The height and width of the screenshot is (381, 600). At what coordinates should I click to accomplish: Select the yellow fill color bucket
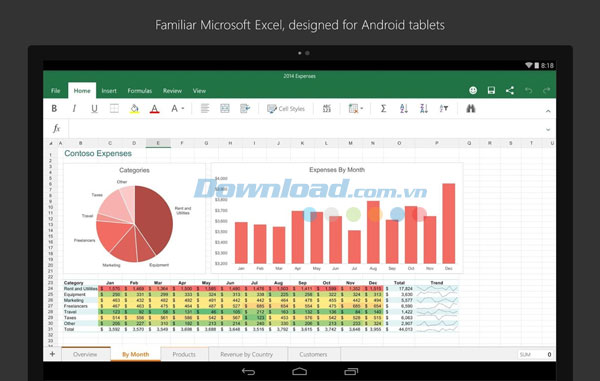coord(134,109)
